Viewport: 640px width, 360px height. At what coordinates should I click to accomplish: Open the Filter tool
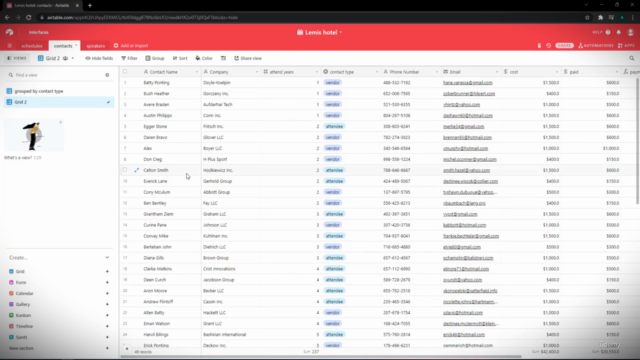pyautogui.click(x=129, y=58)
